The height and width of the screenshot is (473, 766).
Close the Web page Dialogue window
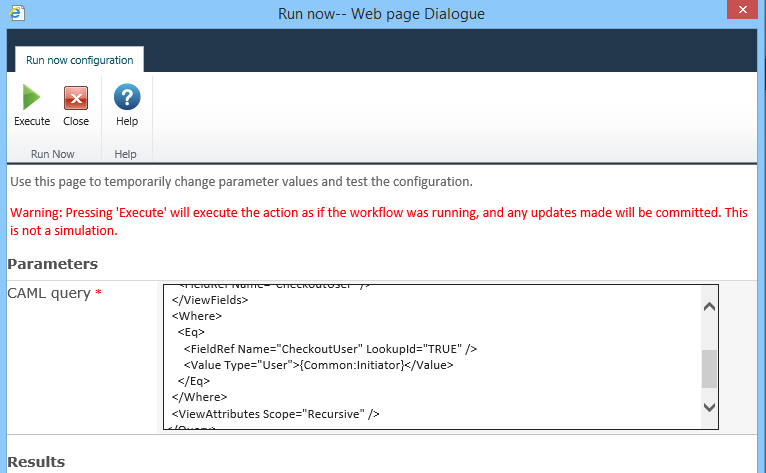point(742,13)
